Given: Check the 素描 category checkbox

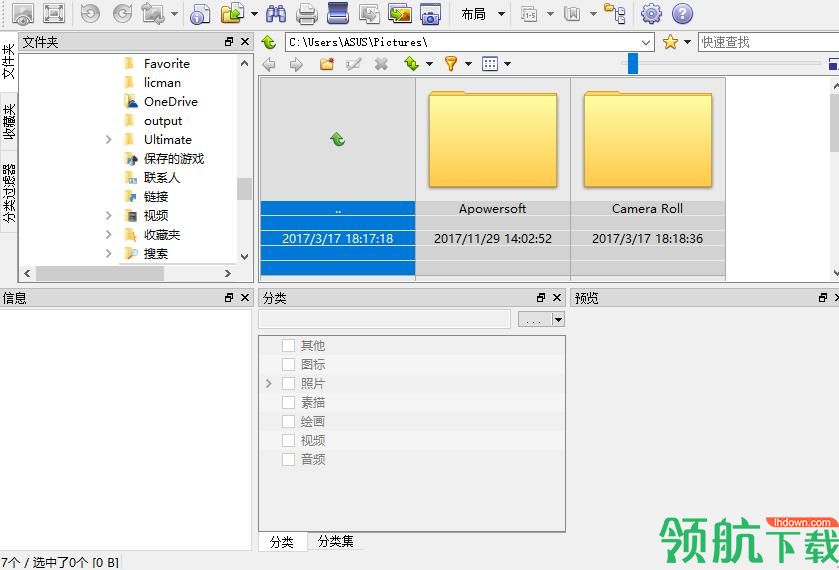Looking at the screenshot, I should (x=288, y=402).
